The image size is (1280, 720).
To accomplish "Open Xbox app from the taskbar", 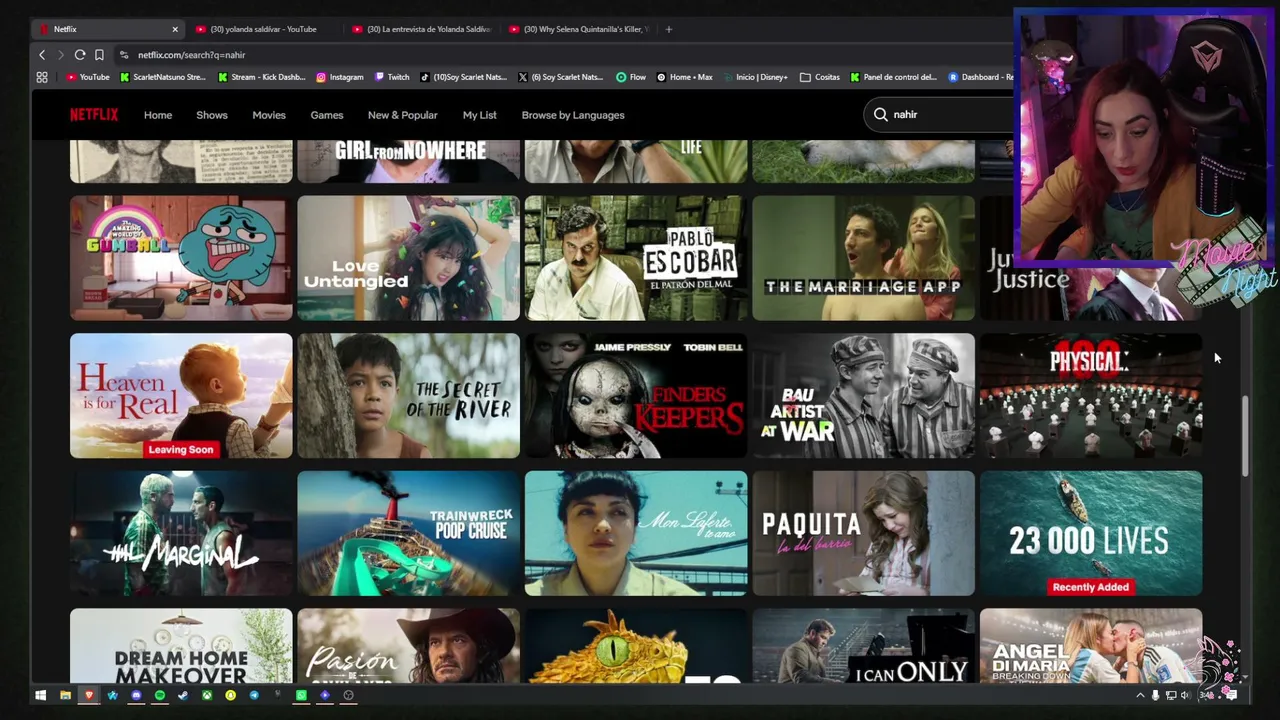I will point(207,695).
